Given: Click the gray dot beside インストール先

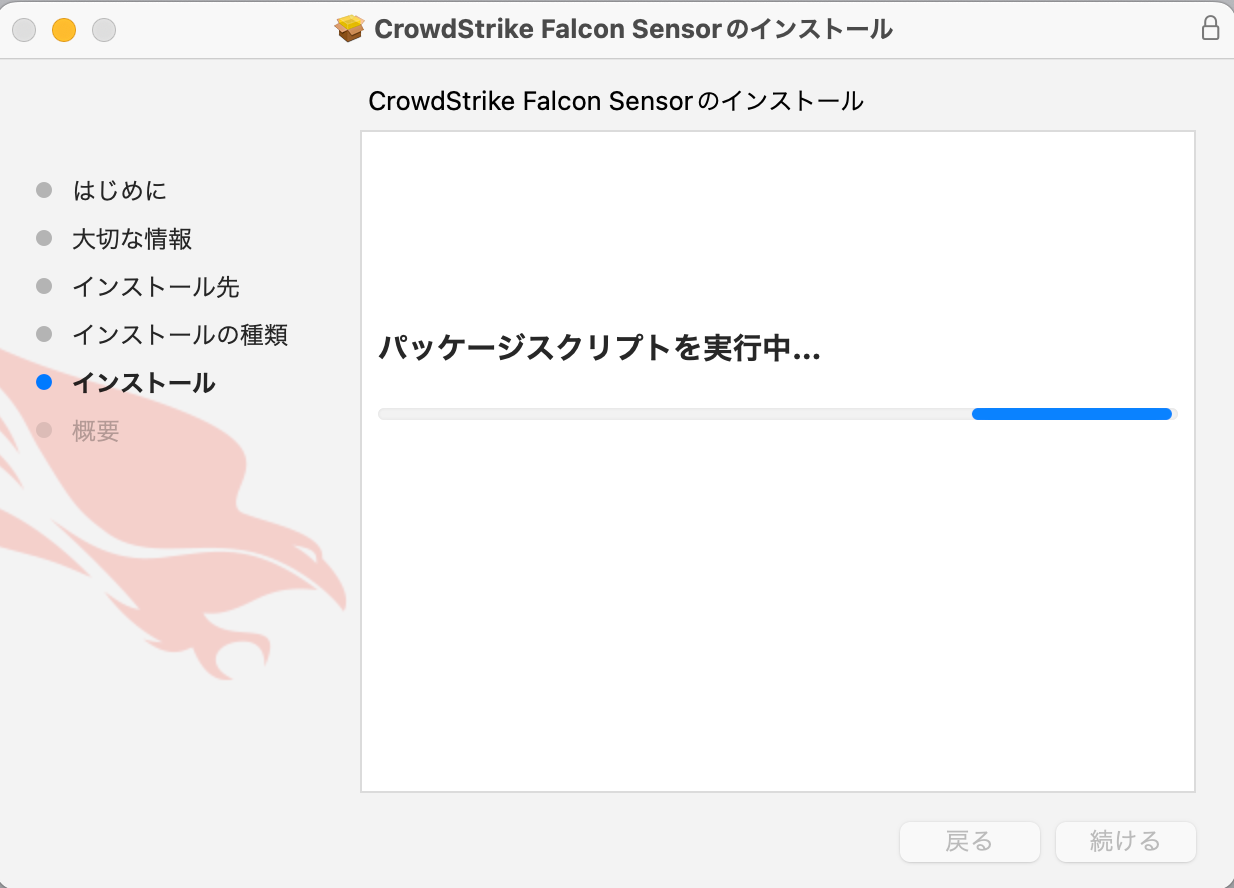Looking at the screenshot, I should click(44, 286).
